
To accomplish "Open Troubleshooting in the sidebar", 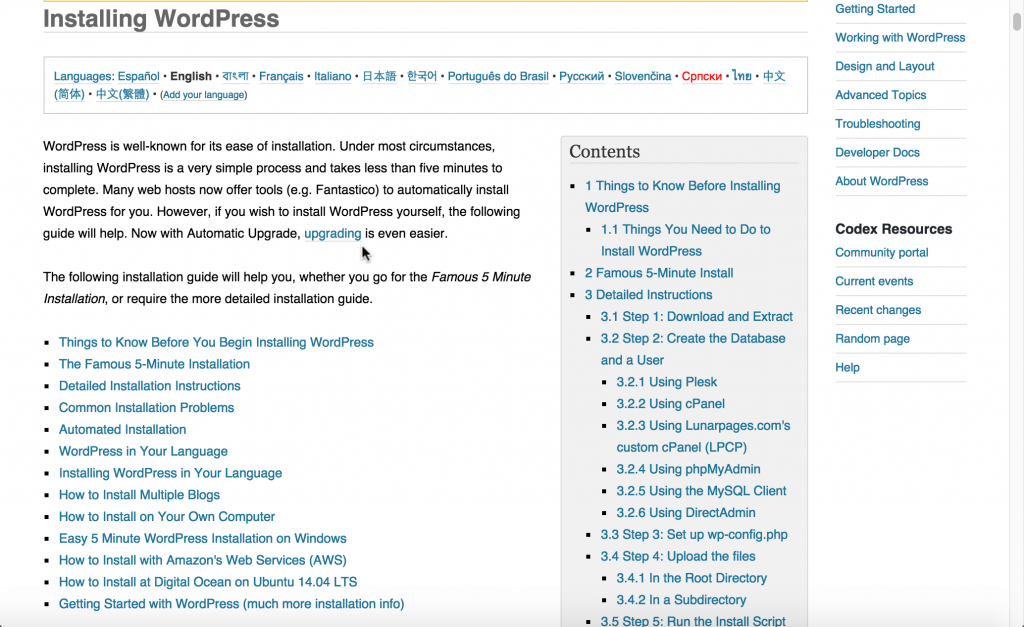I will [878, 124].
